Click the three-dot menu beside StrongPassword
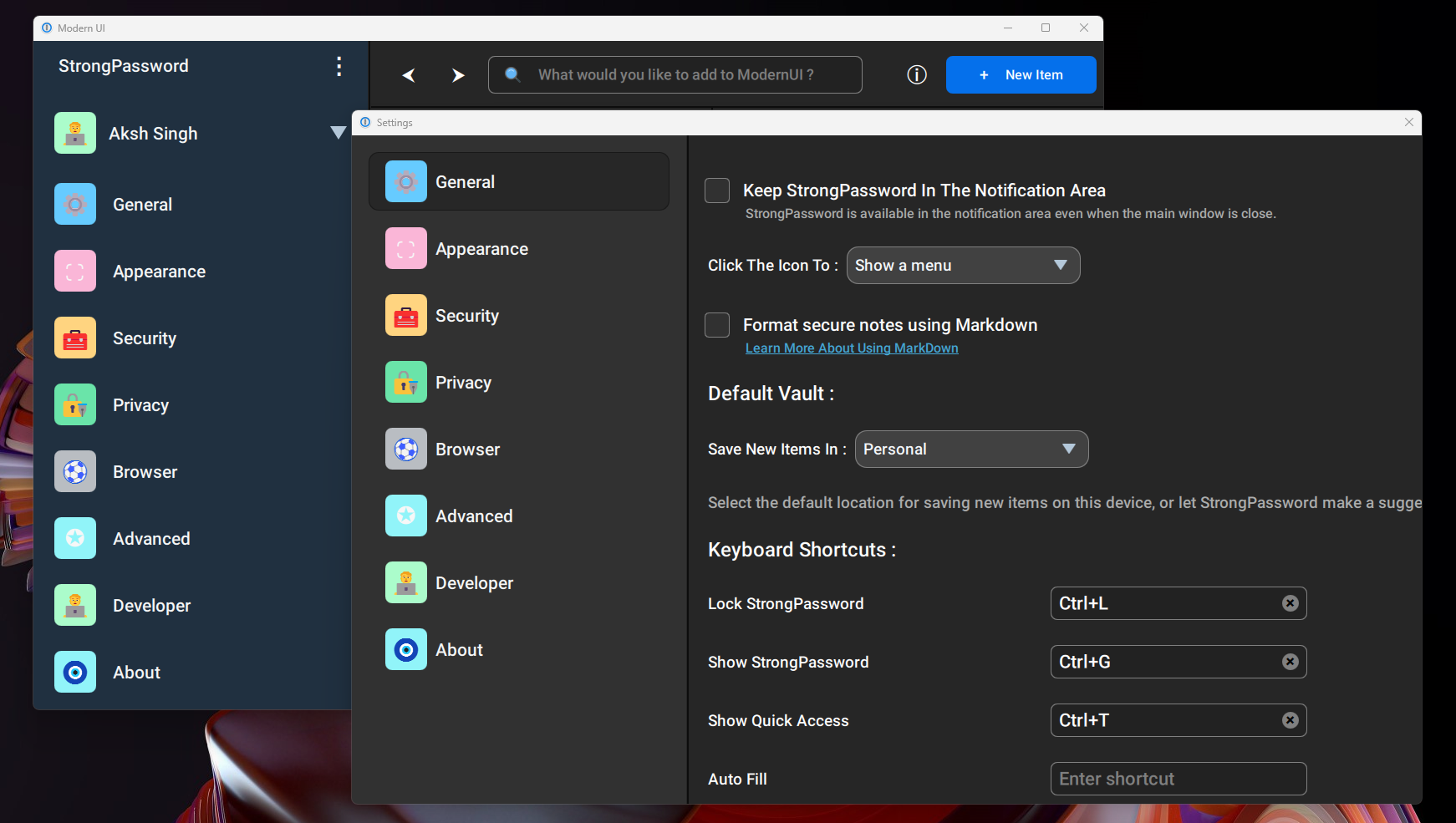This screenshot has width=1456, height=823. click(x=339, y=66)
